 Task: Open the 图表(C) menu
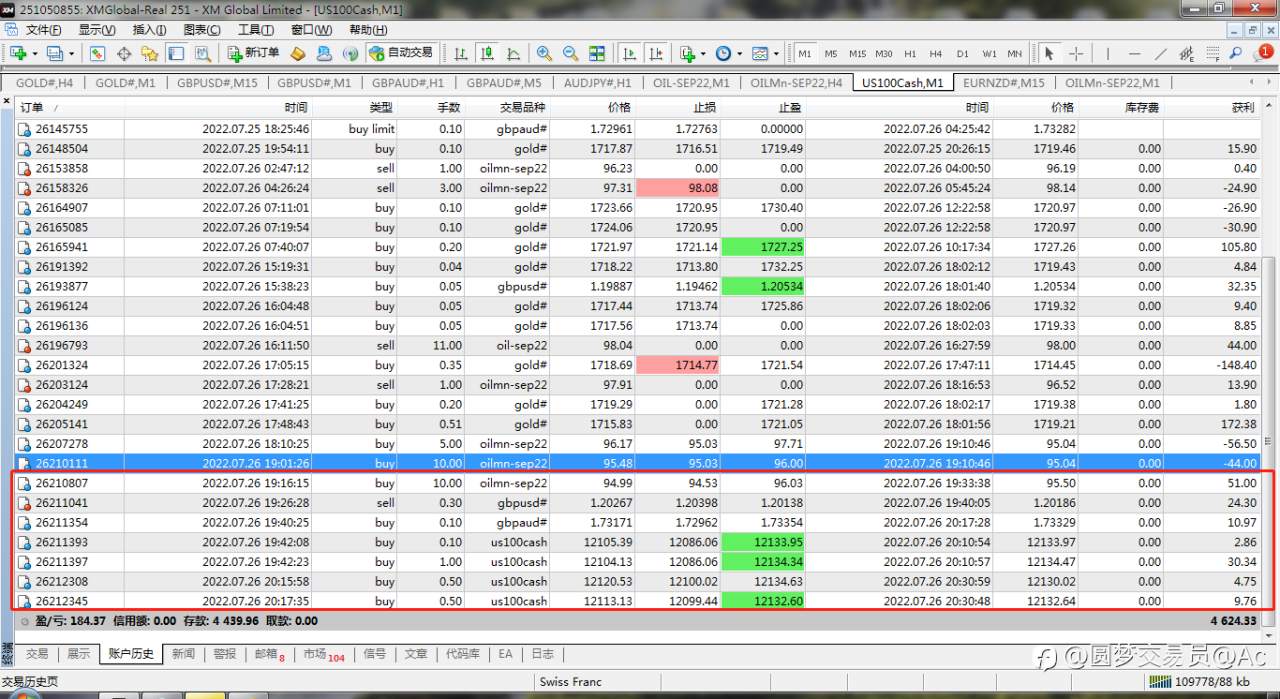202,30
